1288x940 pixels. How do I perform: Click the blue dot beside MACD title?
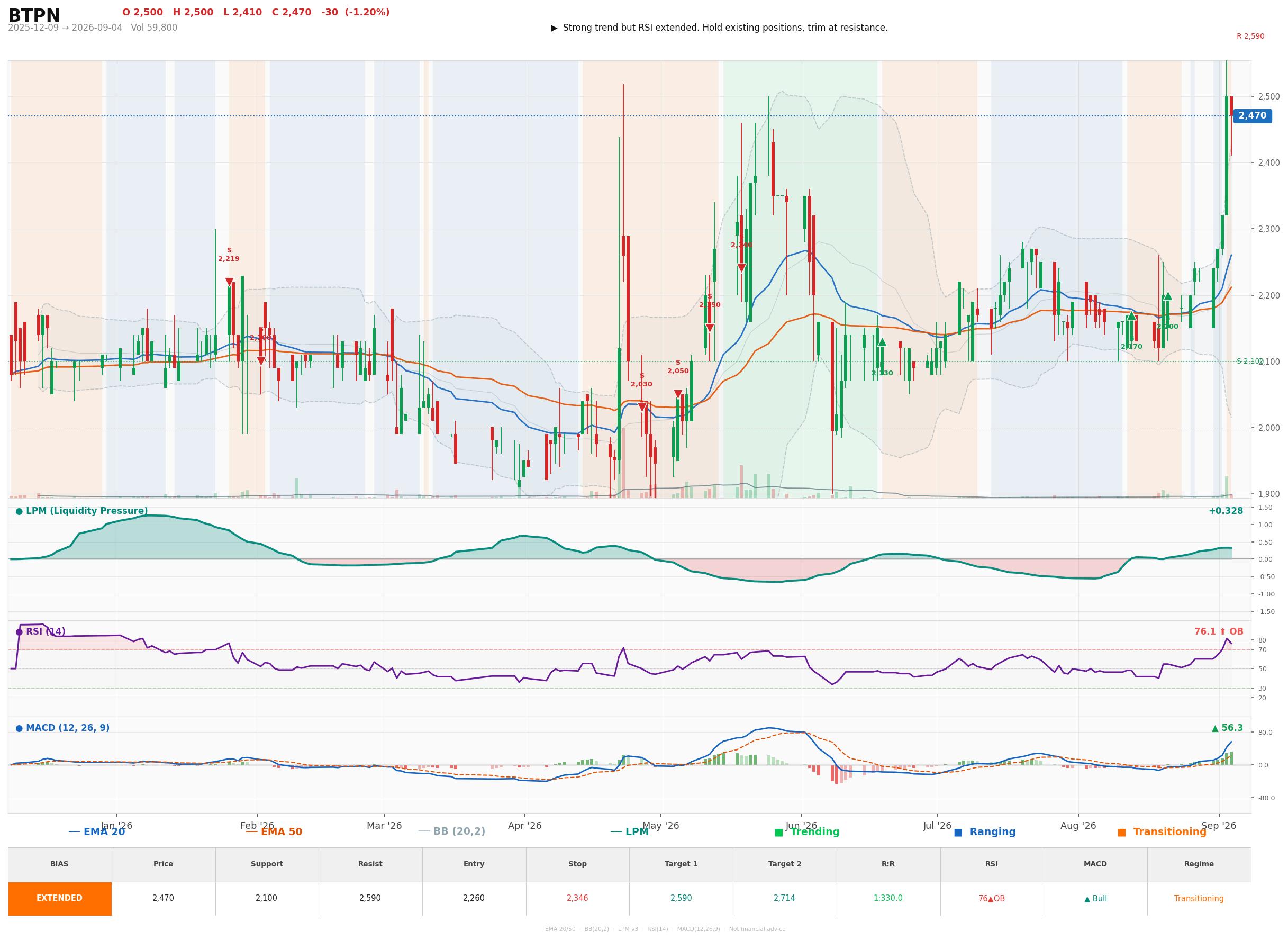tap(19, 728)
